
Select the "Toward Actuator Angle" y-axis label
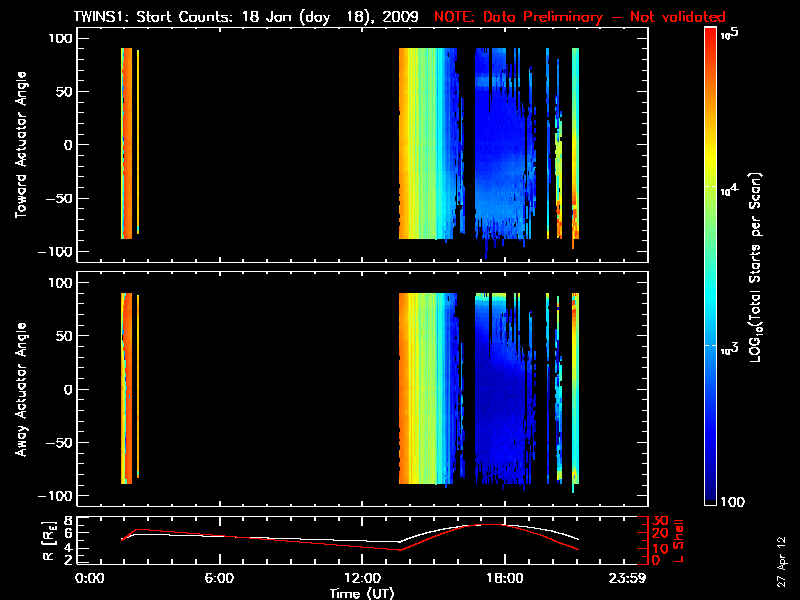(x=21, y=146)
